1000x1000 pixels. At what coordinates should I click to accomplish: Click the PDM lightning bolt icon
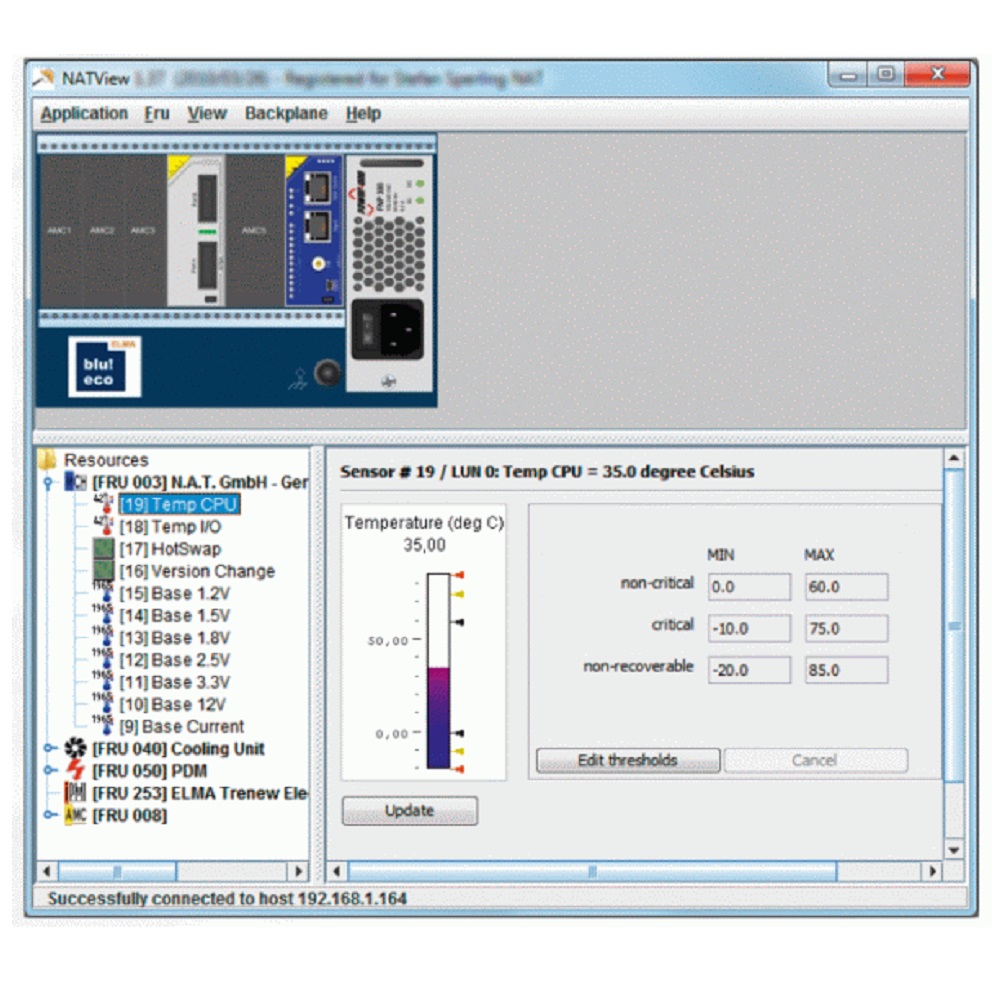click(76, 771)
